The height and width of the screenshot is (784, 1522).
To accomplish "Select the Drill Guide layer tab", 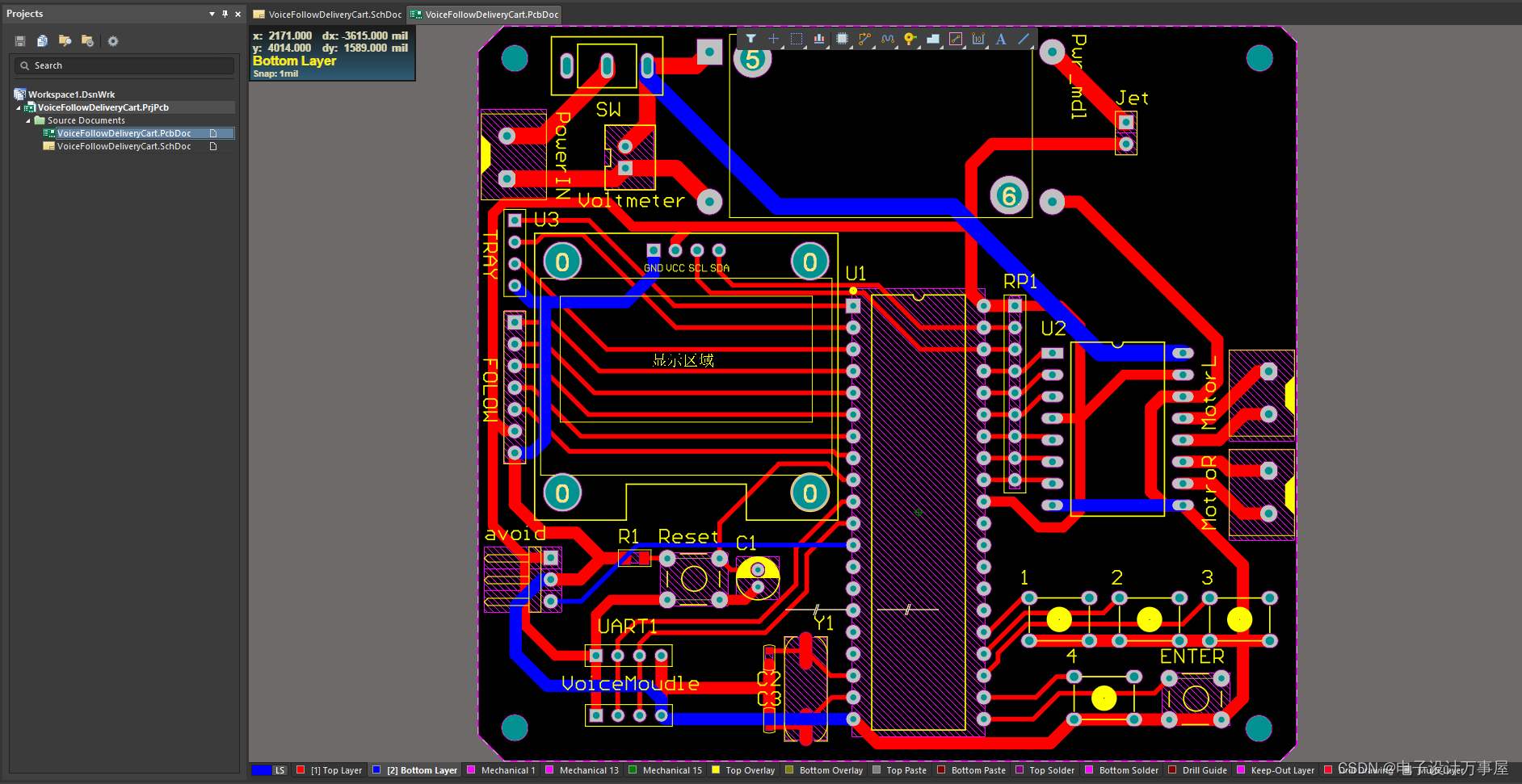I will [1197, 770].
